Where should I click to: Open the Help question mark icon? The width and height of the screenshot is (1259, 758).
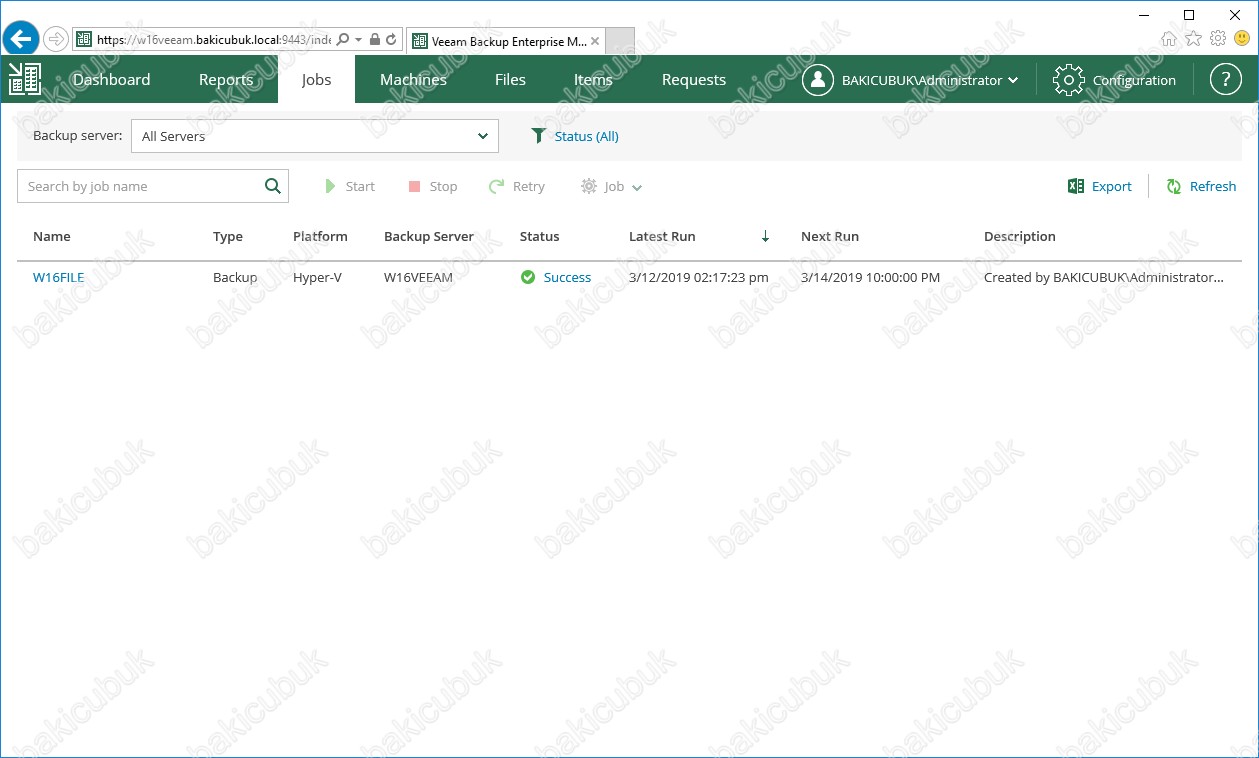[1225, 80]
